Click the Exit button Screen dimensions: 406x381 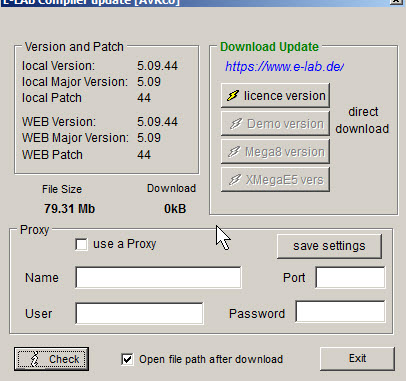357,358
